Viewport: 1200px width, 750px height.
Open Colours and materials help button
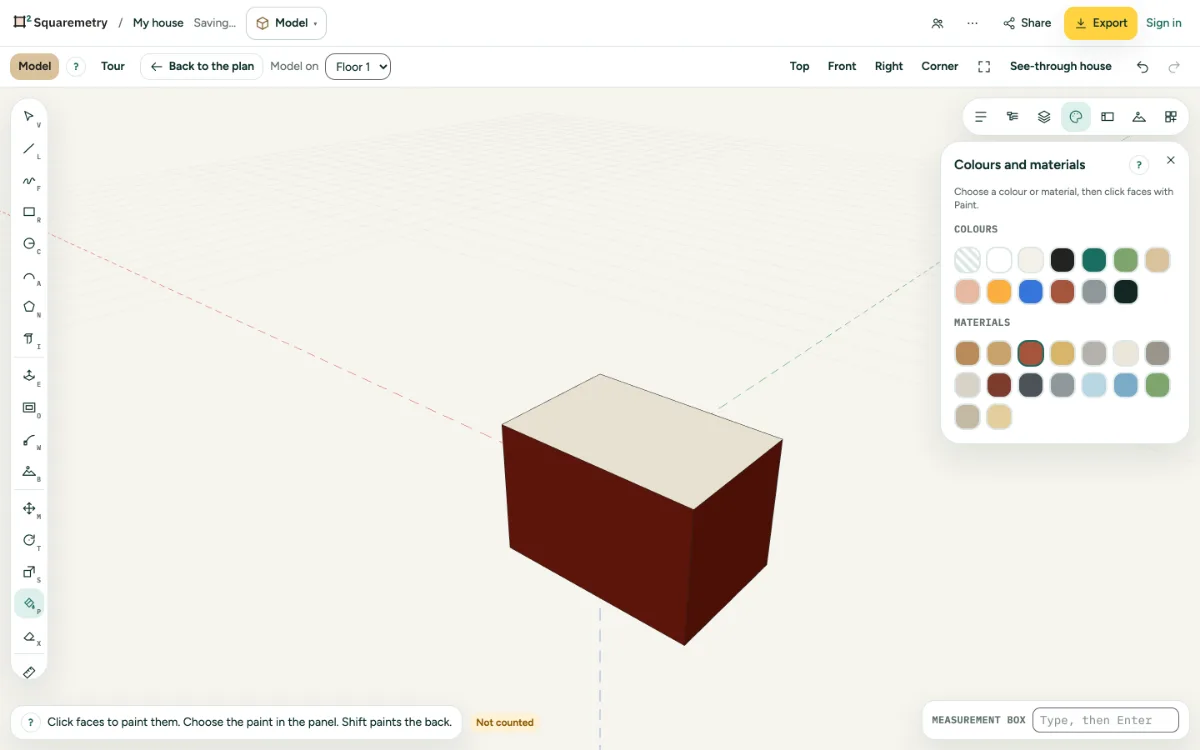[1139, 165]
